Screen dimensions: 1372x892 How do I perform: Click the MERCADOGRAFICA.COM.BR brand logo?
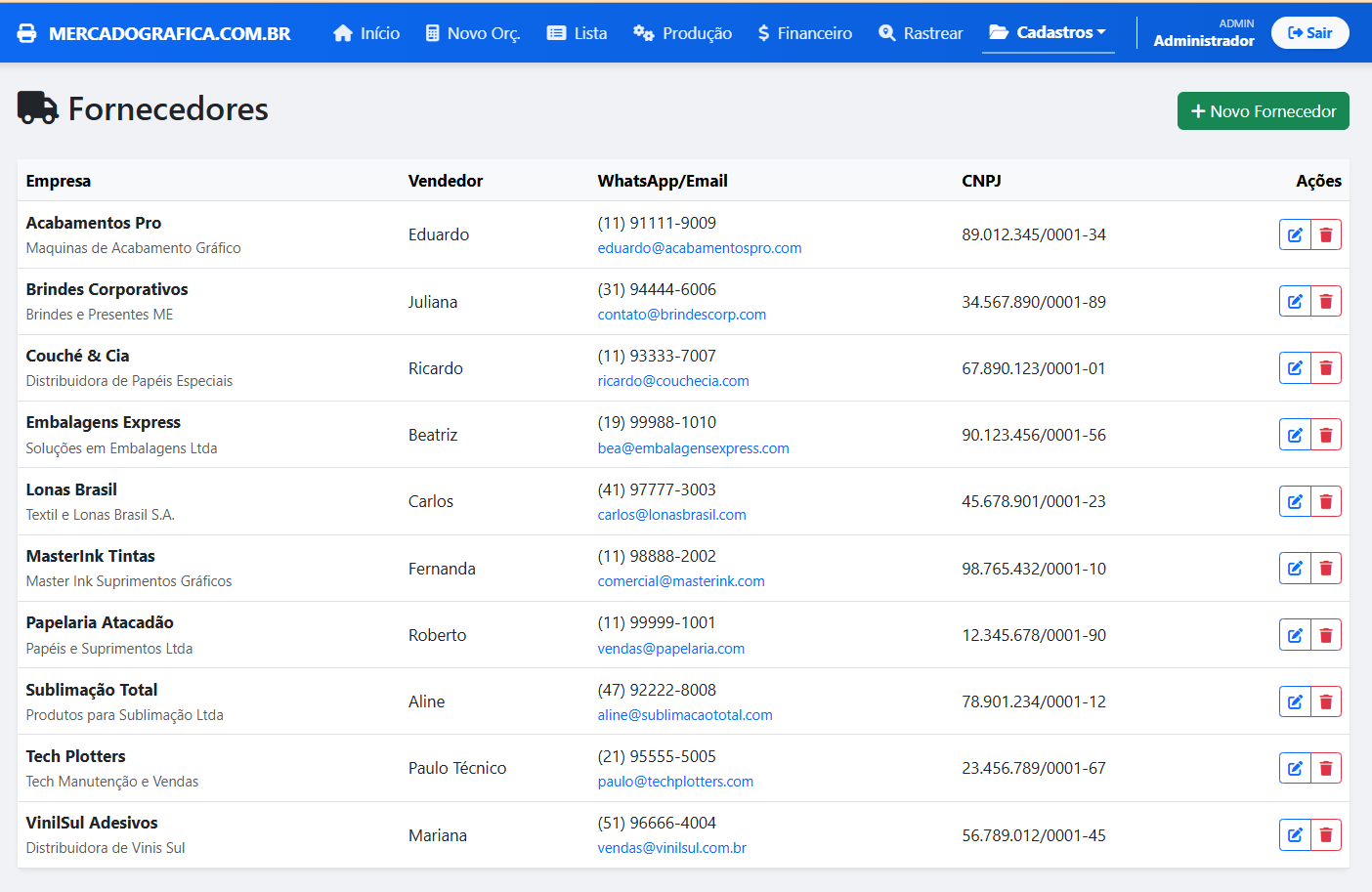coord(154,33)
